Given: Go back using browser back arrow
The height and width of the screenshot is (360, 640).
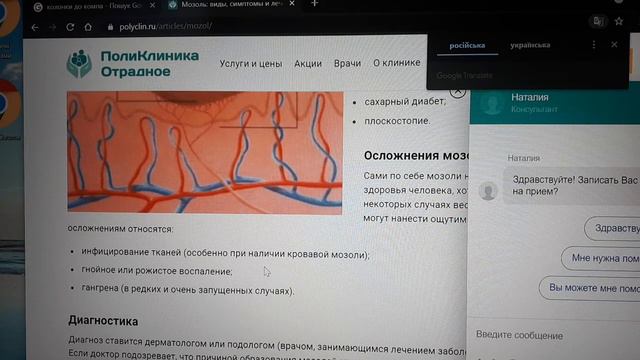Looking at the screenshot, I should coord(35,27).
